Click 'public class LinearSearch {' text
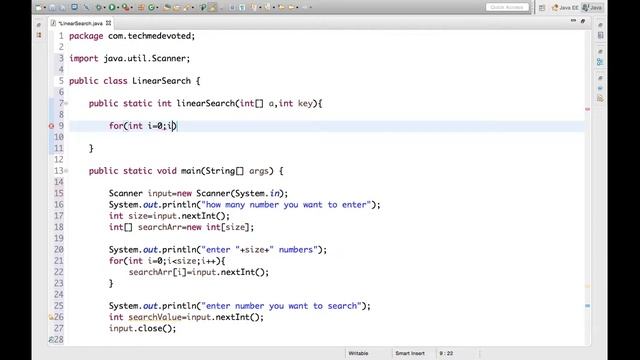 pyautogui.click(x=135, y=81)
